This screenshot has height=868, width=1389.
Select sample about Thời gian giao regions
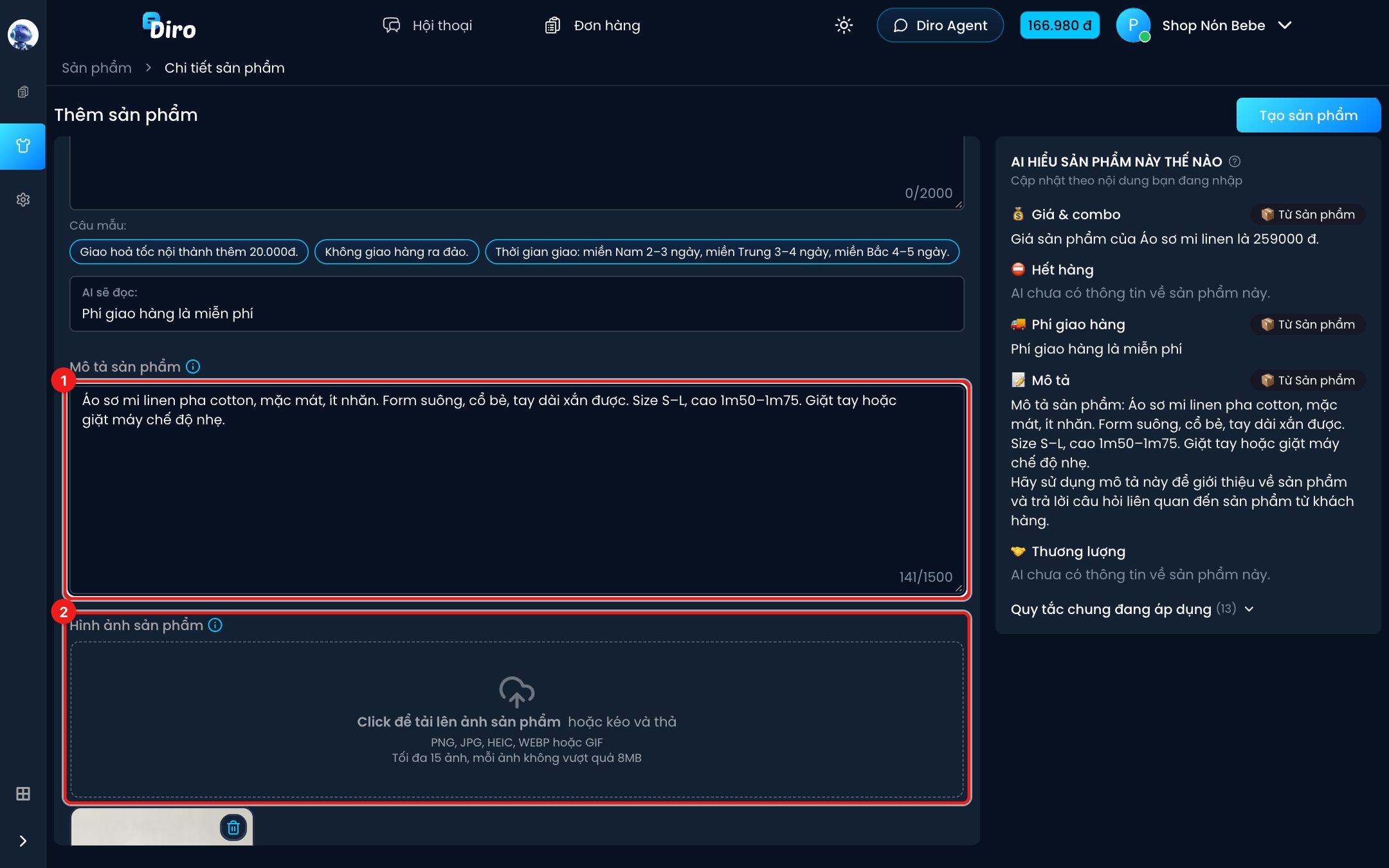722,251
